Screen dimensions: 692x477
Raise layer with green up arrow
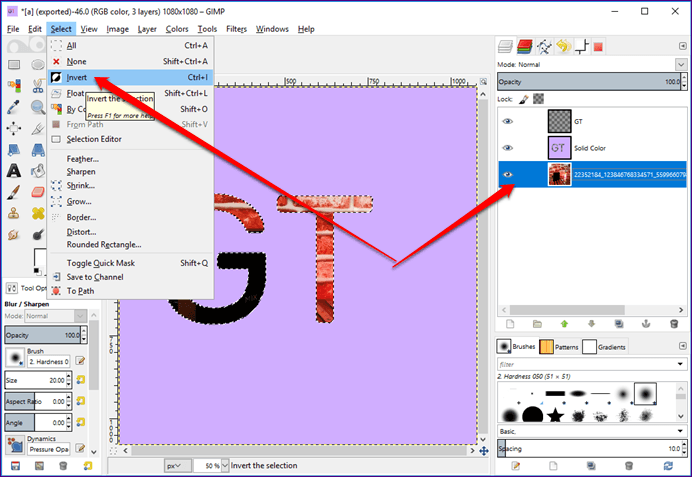pyautogui.click(x=564, y=324)
